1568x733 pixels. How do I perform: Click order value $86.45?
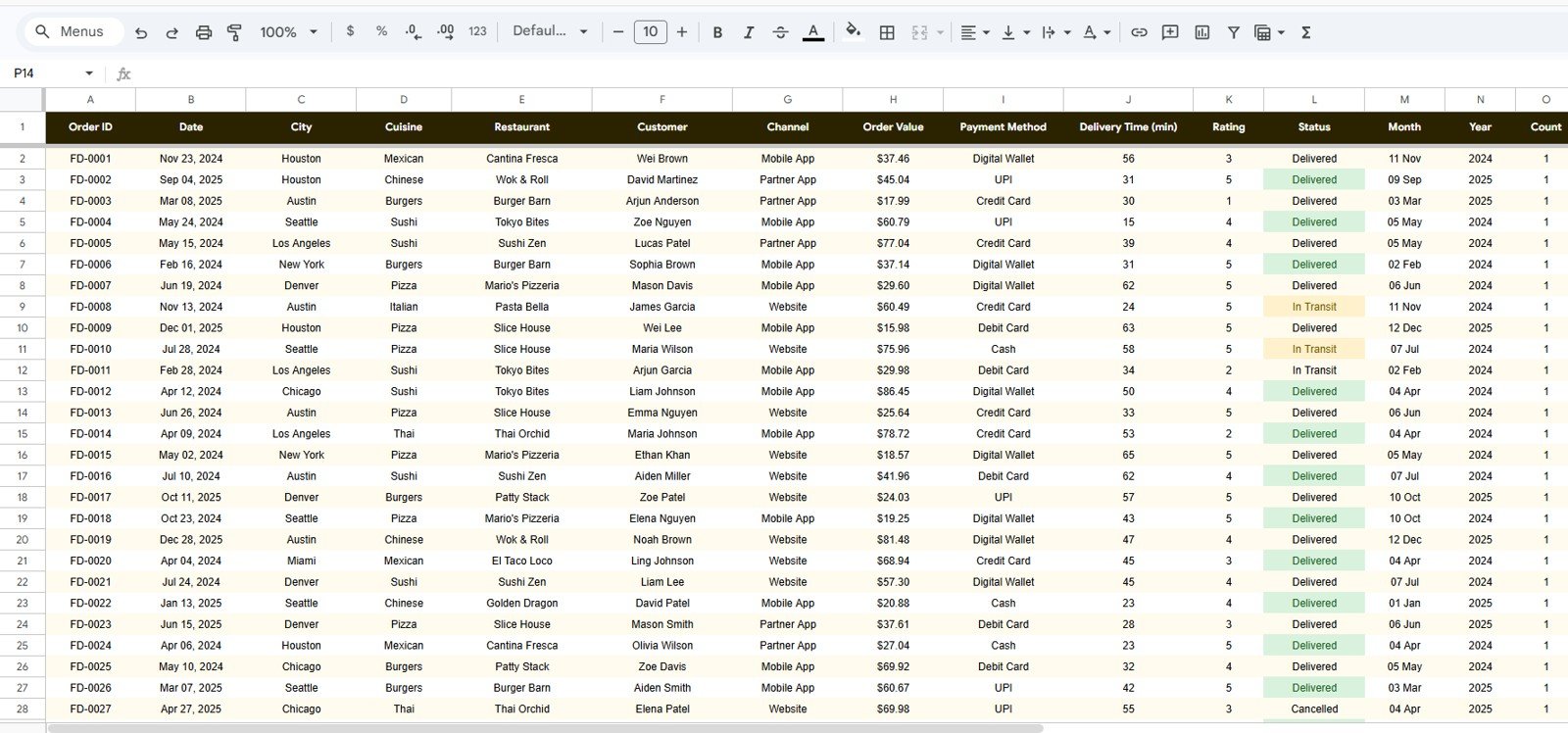click(x=893, y=391)
